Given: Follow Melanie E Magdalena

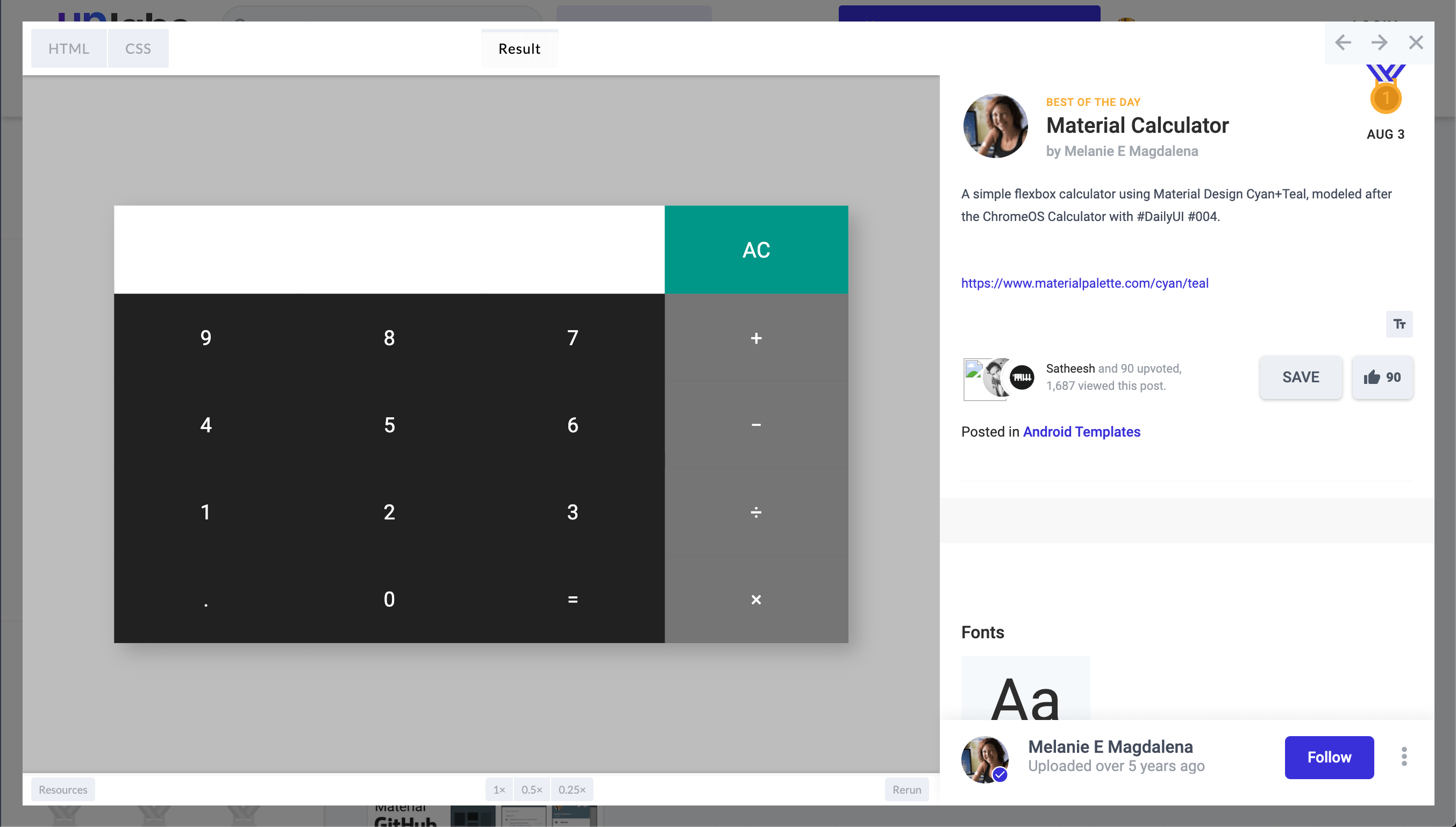Looking at the screenshot, I should [1329, 757].
